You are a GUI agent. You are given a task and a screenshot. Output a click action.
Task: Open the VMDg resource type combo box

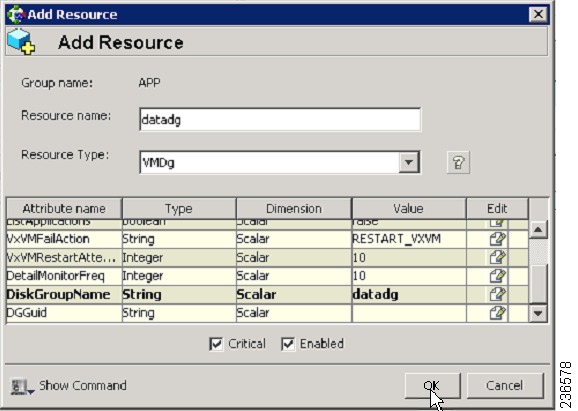pos(280,162)
